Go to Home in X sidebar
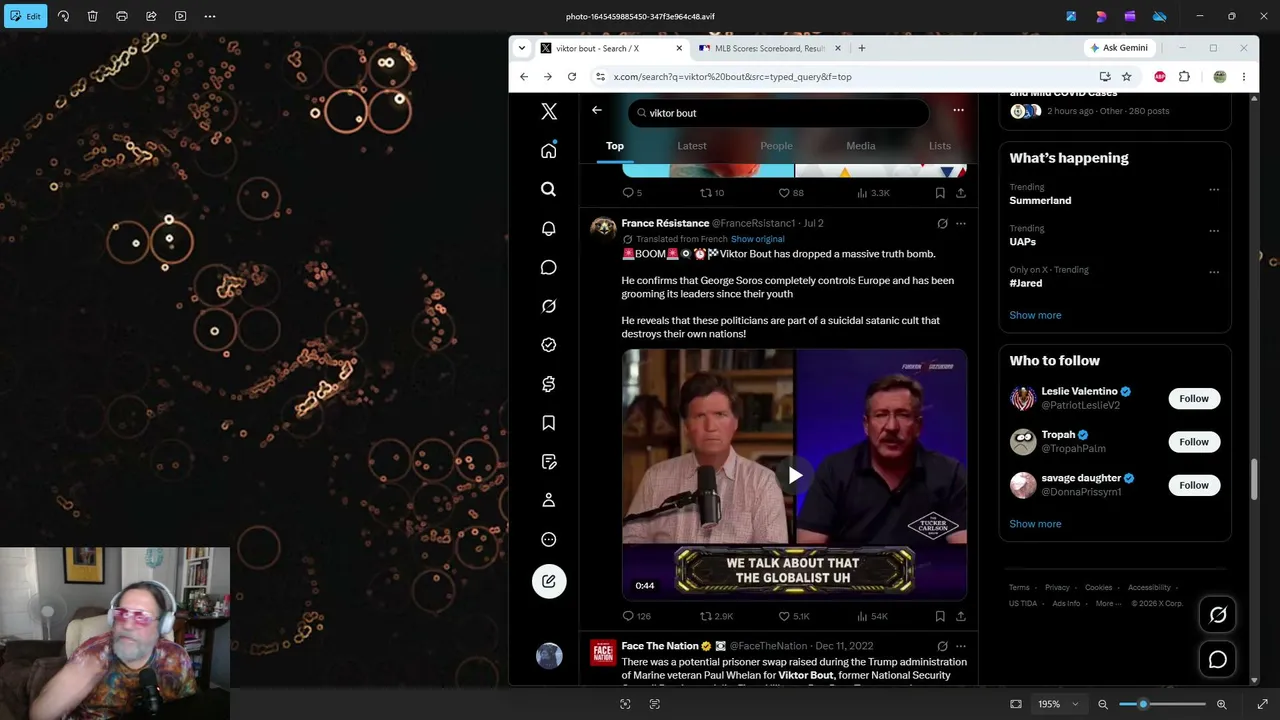This screenshot has height=720, width=1280. pyautogui.click(x=549, y=151)
